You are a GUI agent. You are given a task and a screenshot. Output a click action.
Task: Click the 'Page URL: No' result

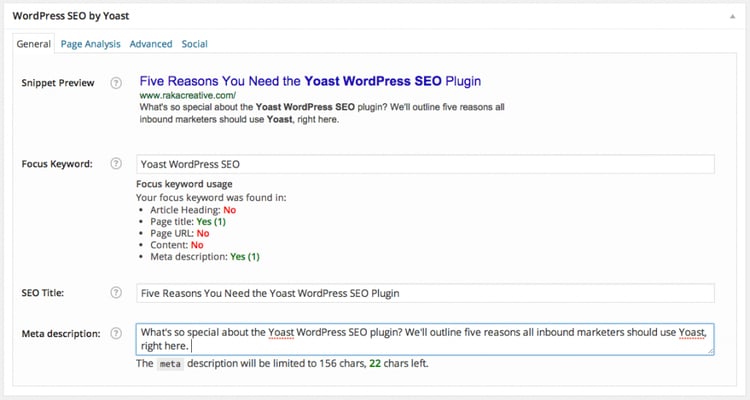point(179,233)
